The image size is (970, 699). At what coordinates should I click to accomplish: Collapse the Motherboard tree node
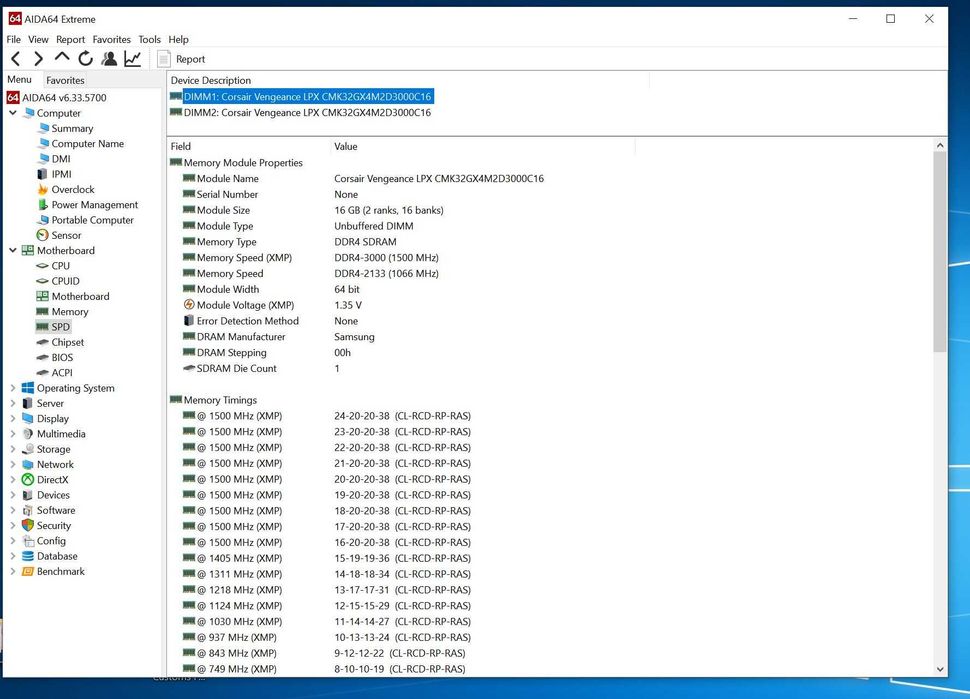pyautogui.click(x=13, y=250)
